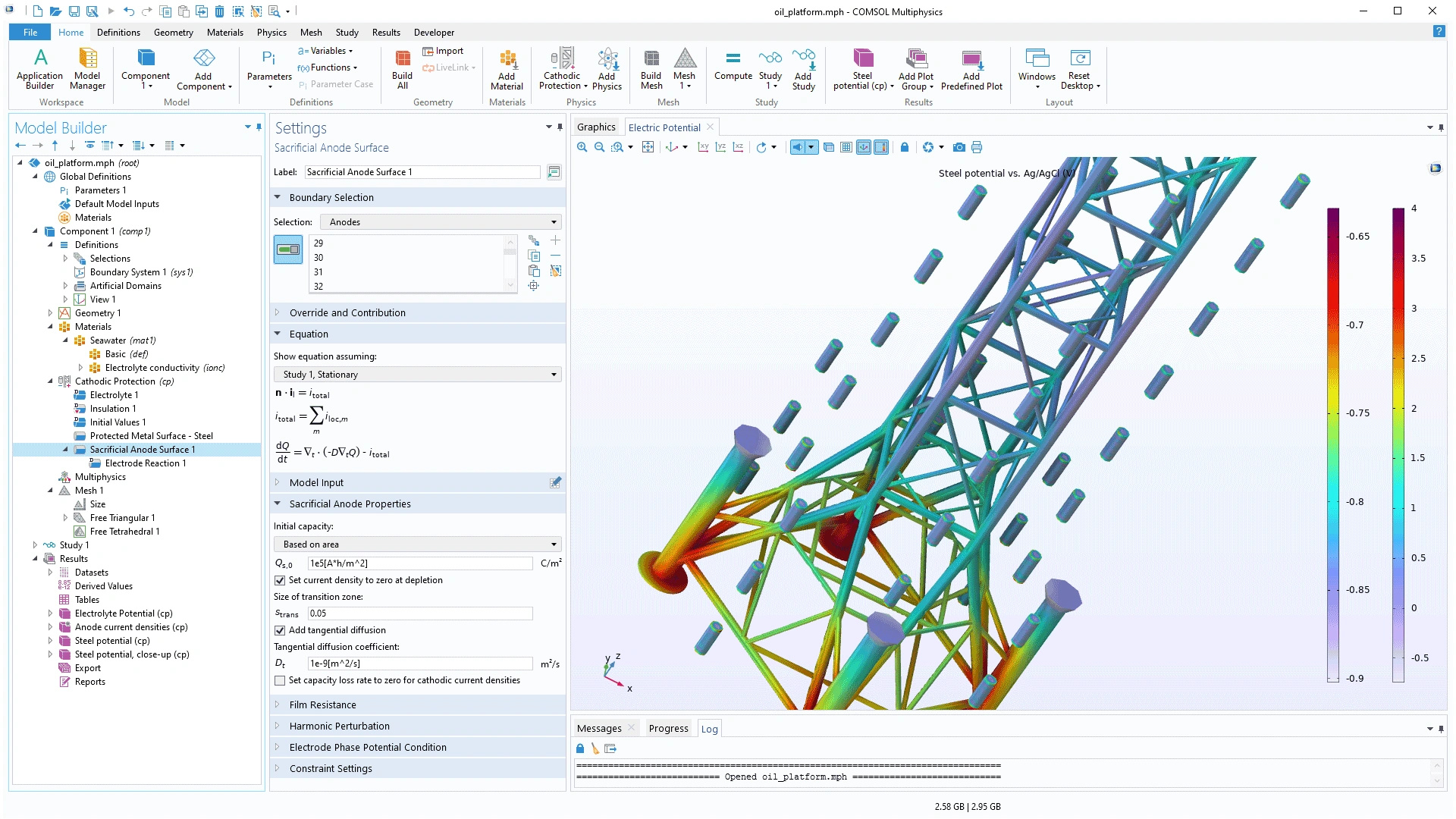This screenshot has width=1456, height=819.
Task: Take image snapshot with camera icon
Action: tap(959, 147)
